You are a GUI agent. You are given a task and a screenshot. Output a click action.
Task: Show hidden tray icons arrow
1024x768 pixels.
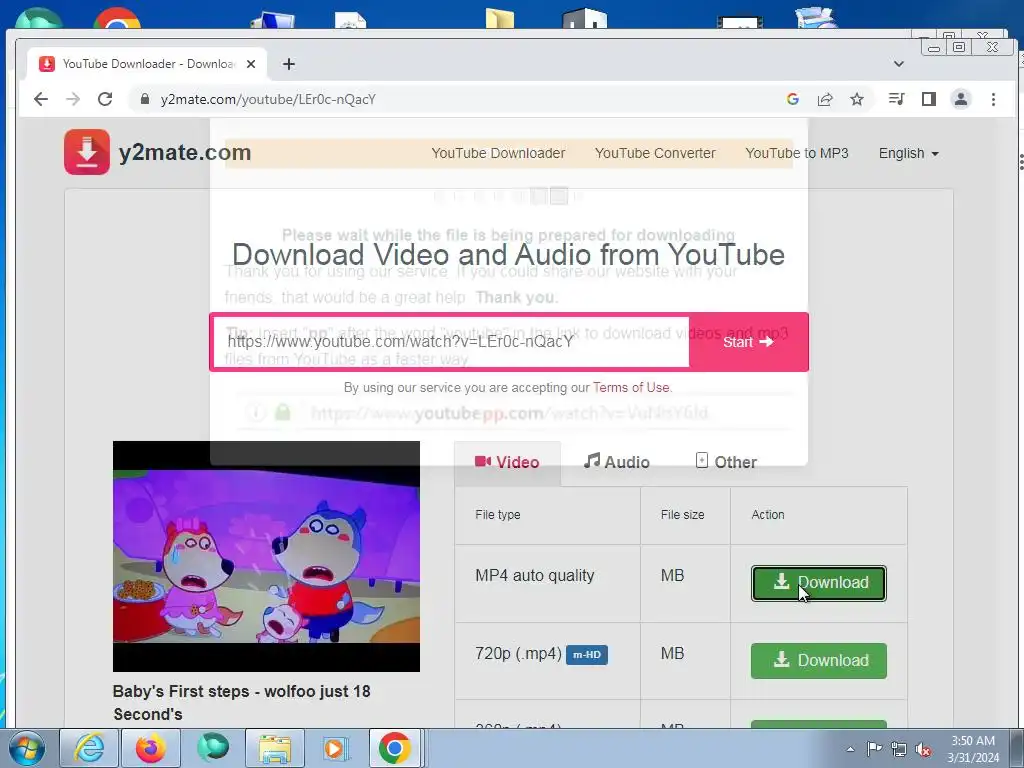tap(850, 749)
